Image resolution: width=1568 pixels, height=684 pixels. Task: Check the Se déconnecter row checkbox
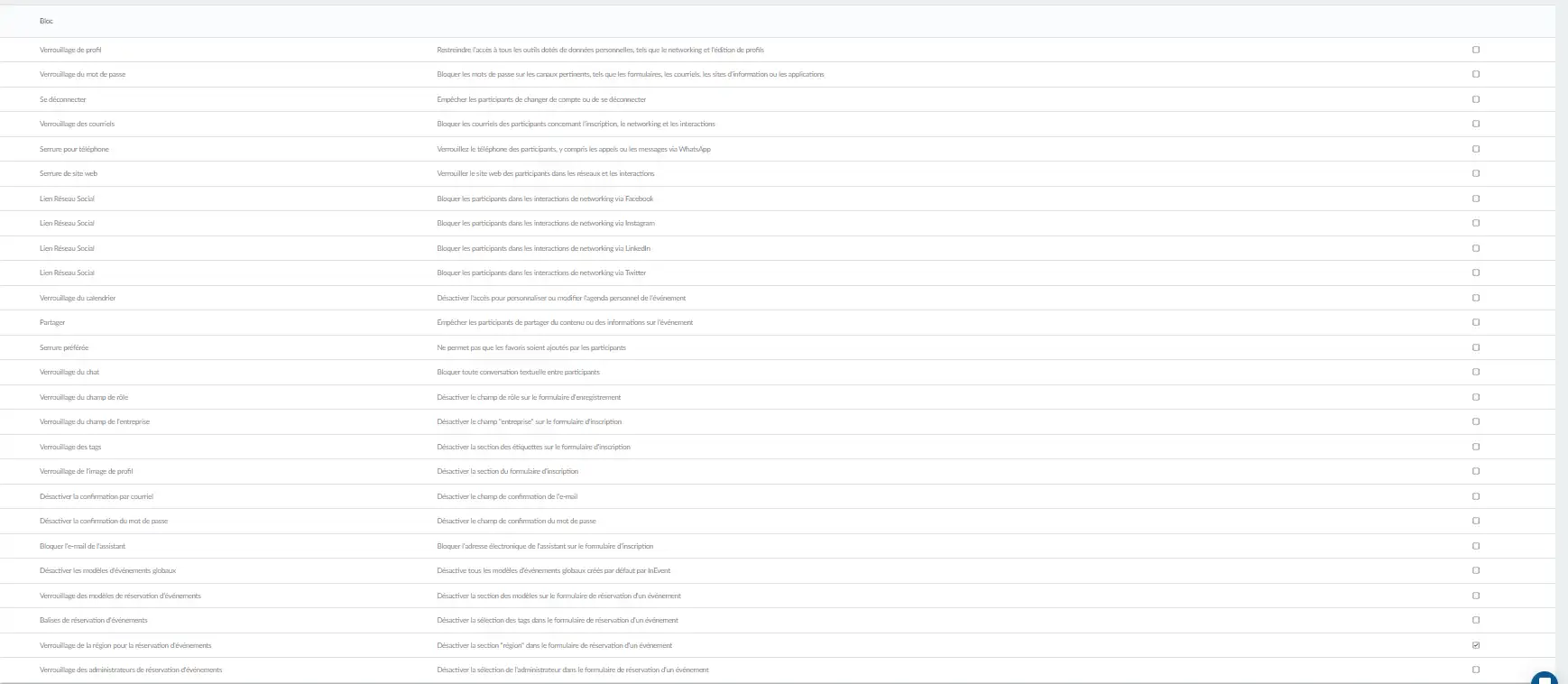pos(1476,99)
